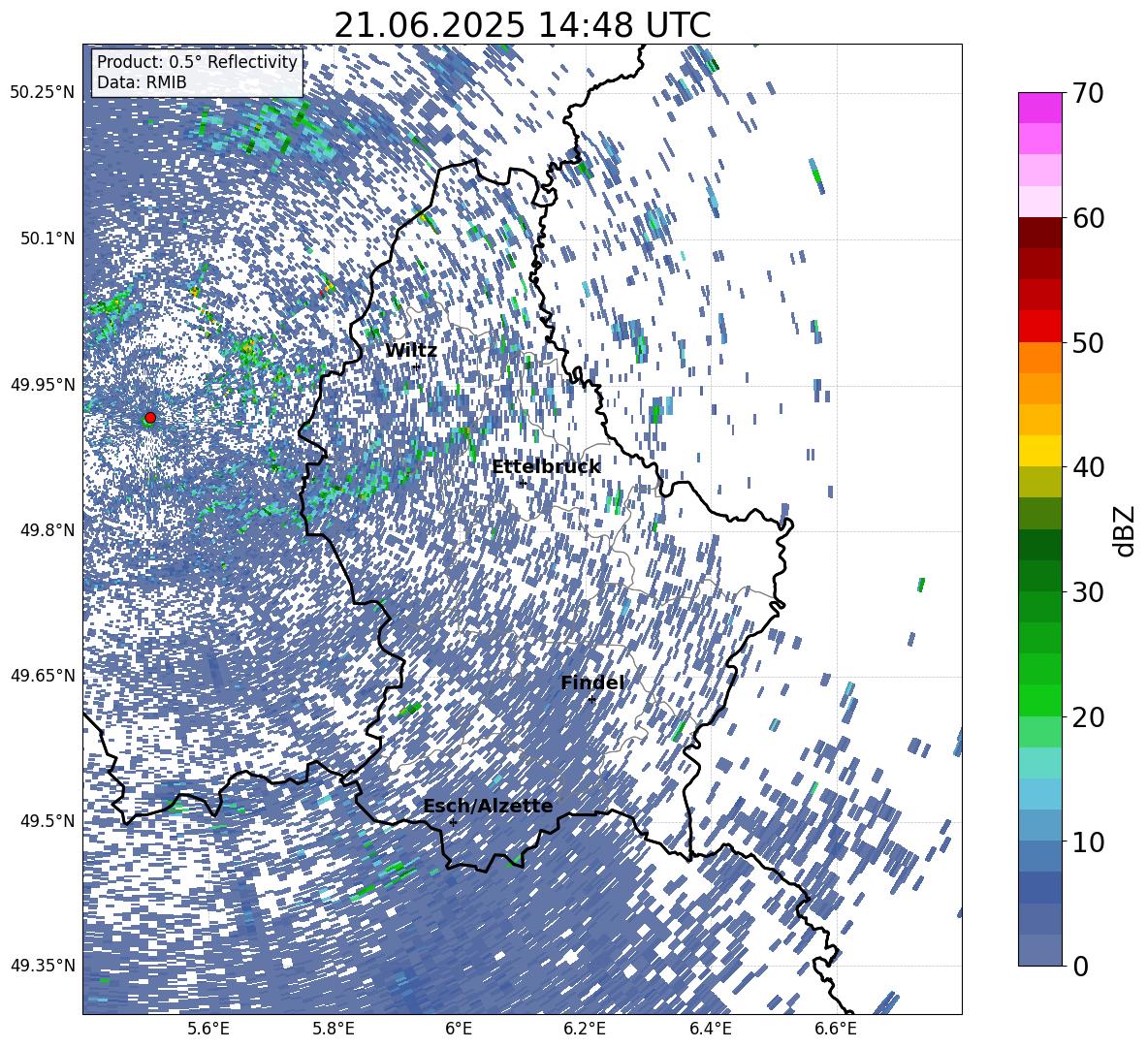Click the 10 tick on colorbar

[1088, 842]
